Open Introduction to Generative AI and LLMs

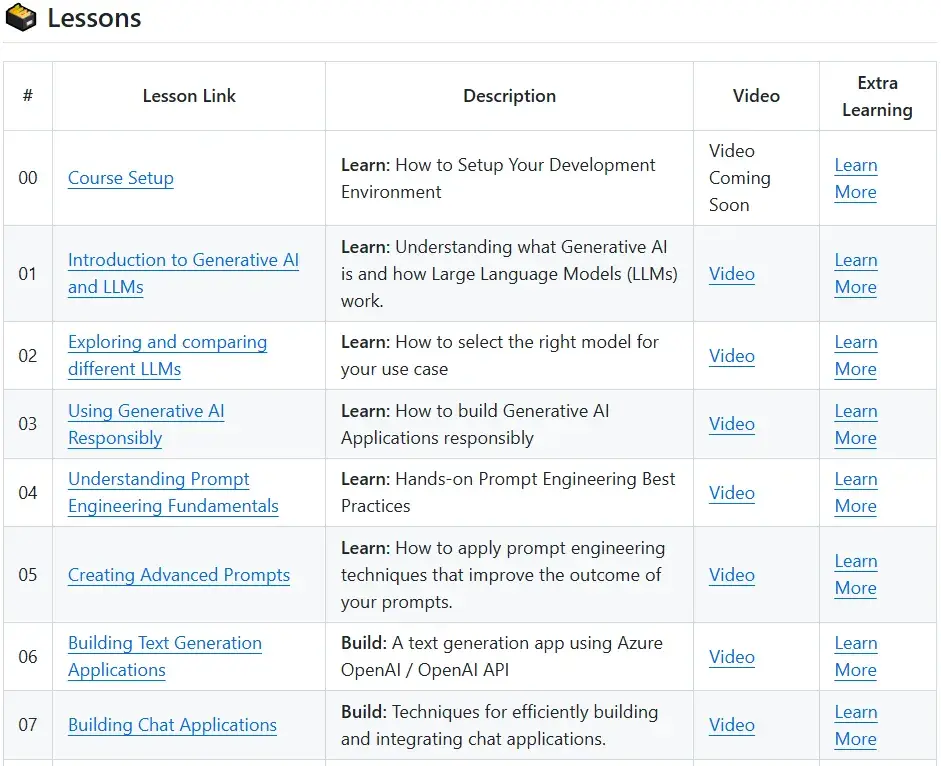pos(183,260)
